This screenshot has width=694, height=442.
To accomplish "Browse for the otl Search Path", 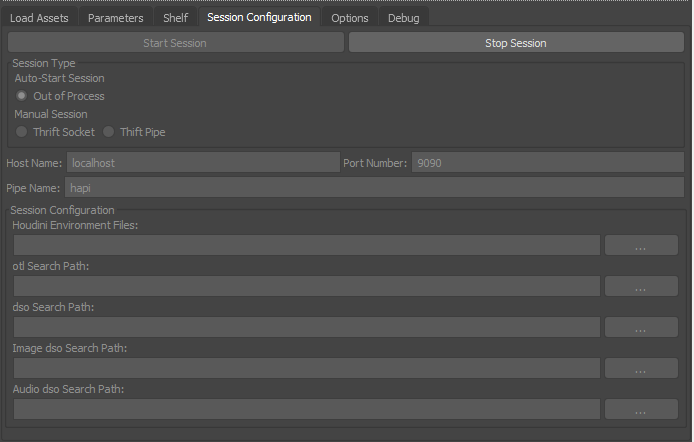I will pos(641,287).
